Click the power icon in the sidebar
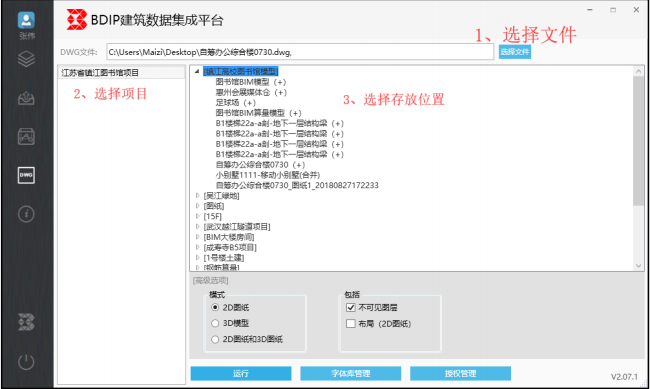This screenshot has width=650, height=389. (26, 361)
